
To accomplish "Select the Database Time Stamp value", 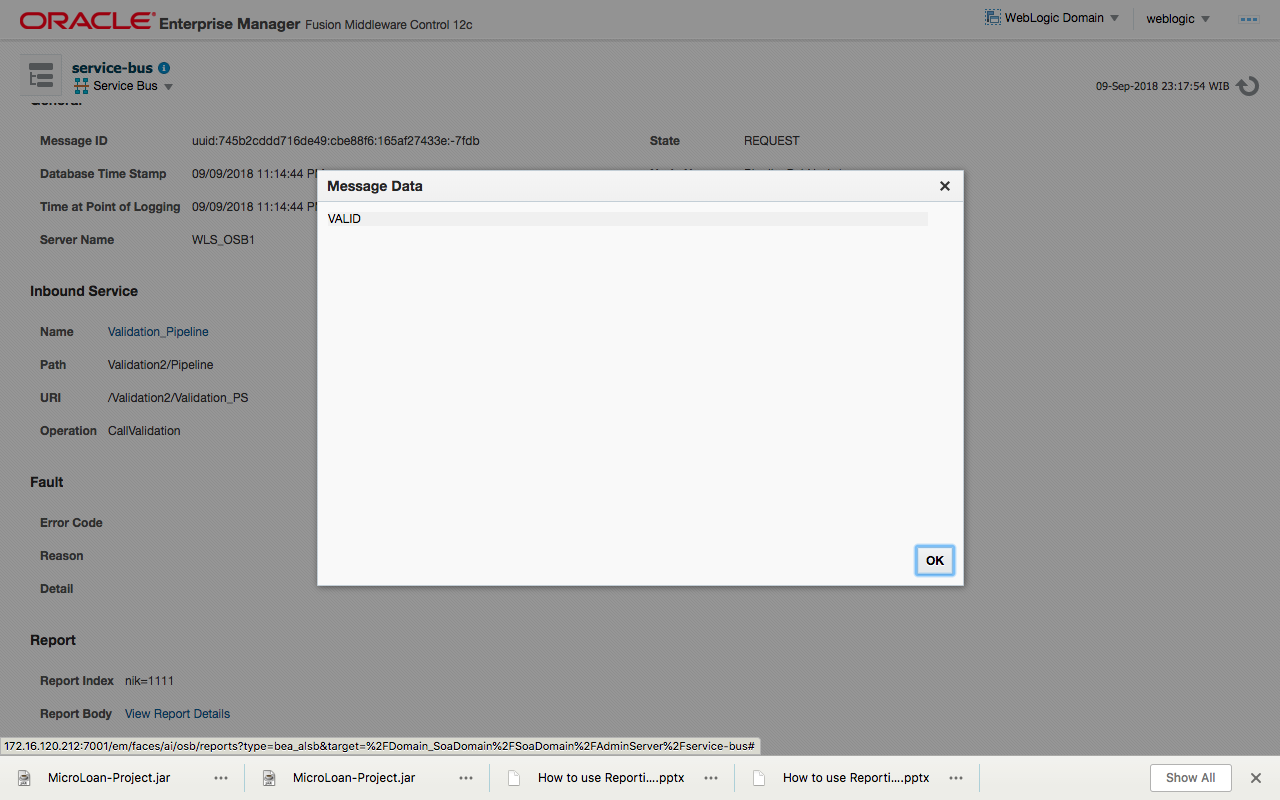I will pyautogui.click(x=255, y=174).
